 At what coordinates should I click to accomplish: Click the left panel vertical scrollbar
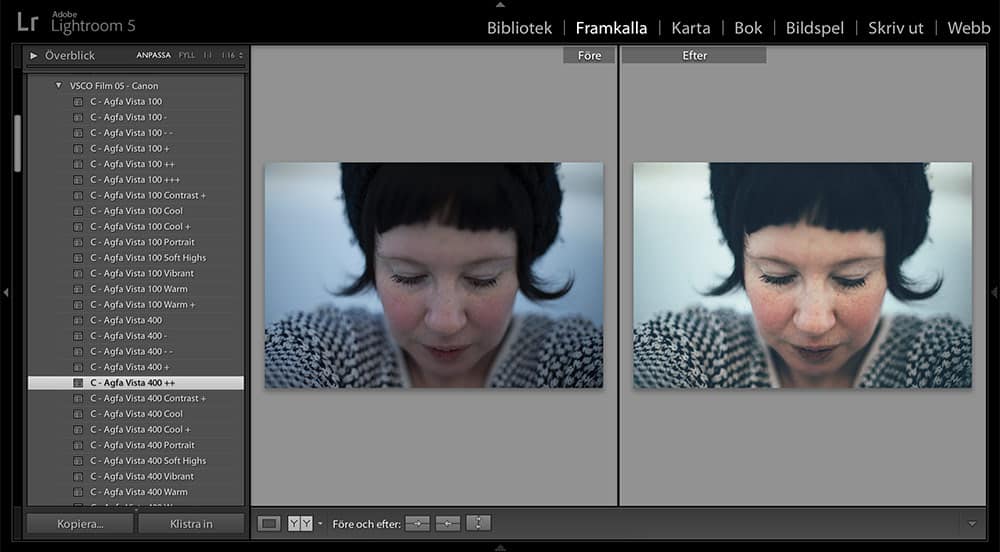pos(17,145)
